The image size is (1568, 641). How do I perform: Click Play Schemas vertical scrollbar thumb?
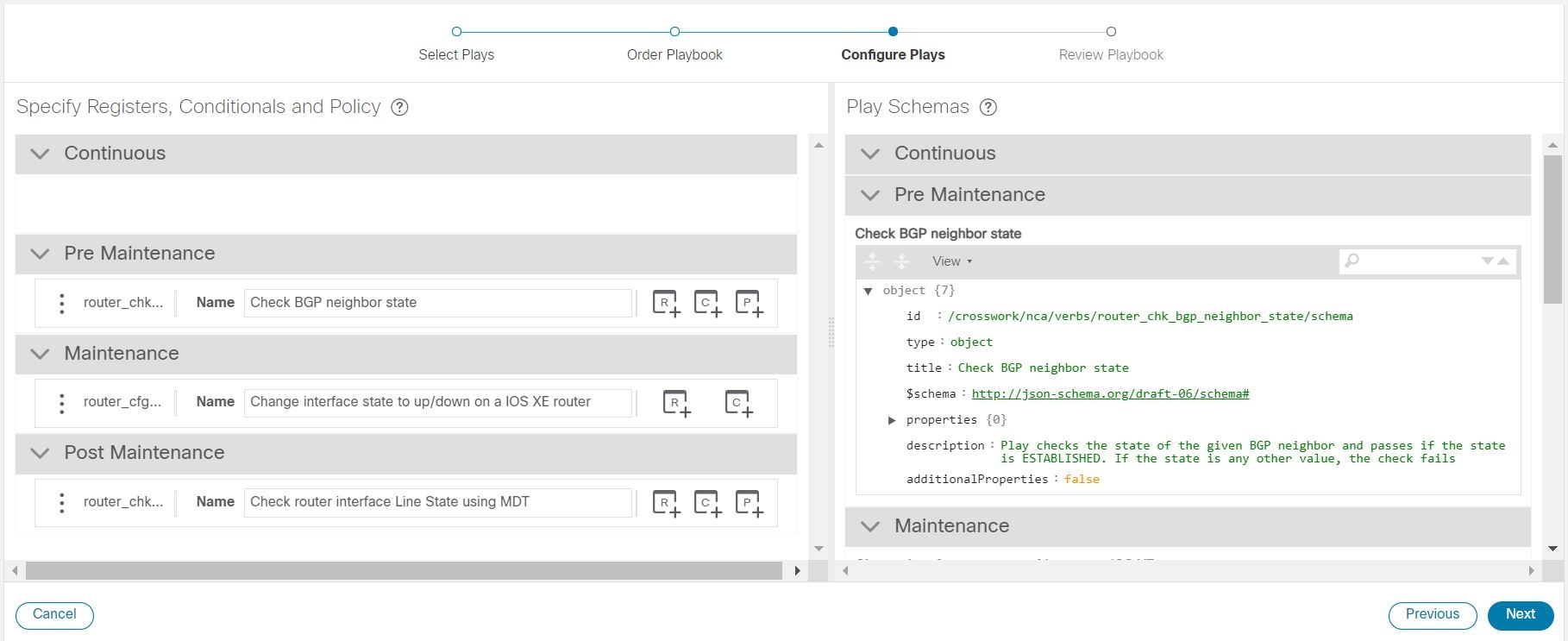1552,229
